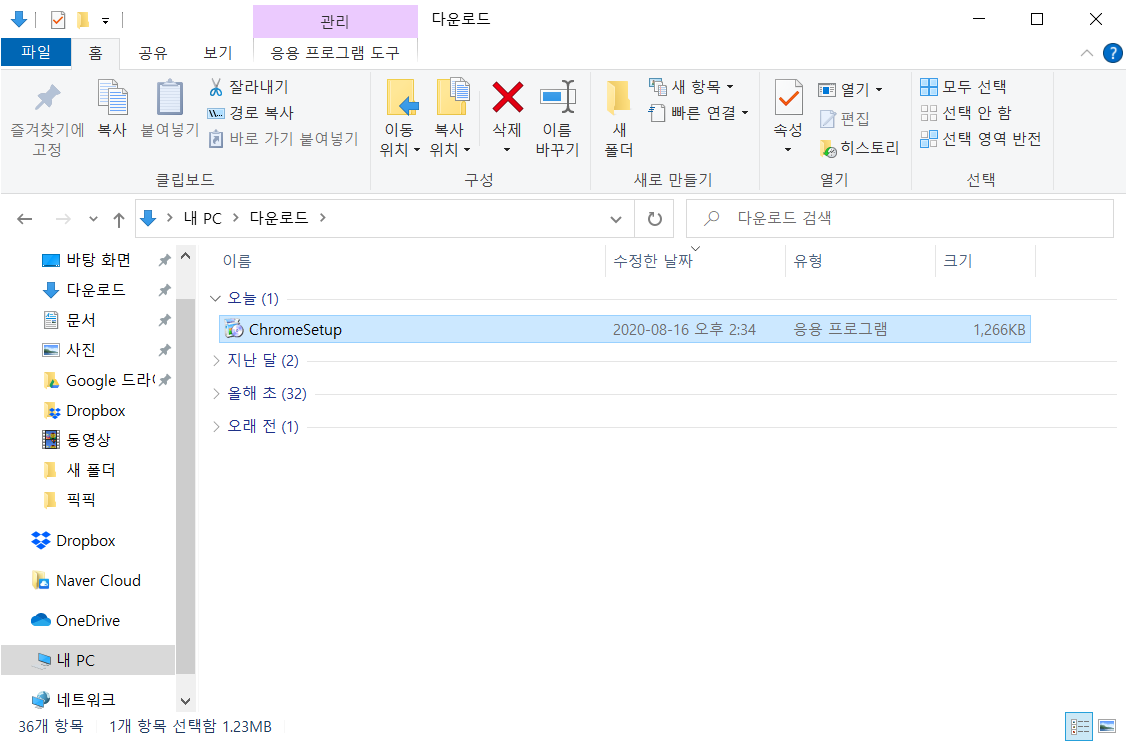This screenshot has height=742, width=1127.
Task: Switch to Share (공유) tab
Action: (x=152, y=53)
